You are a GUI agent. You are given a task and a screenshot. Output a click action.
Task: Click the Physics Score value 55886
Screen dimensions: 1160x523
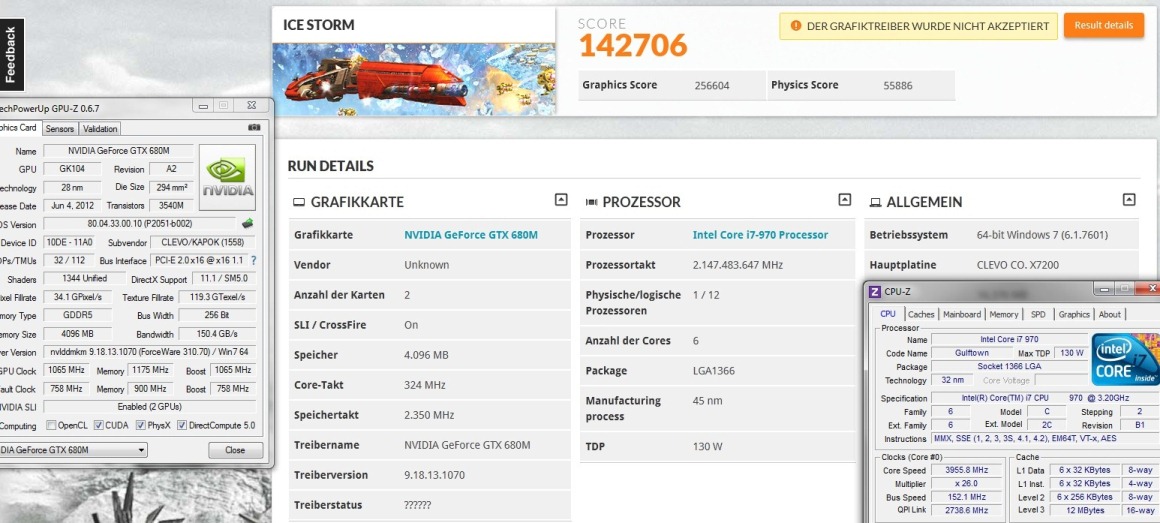coord(897,85)
